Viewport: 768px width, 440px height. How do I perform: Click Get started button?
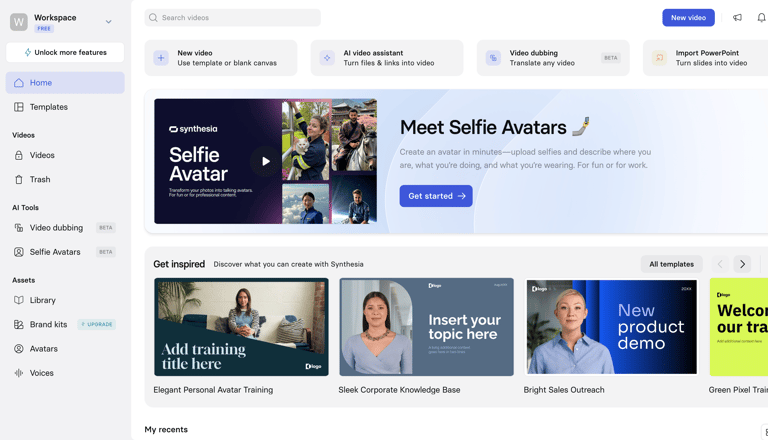436,196
